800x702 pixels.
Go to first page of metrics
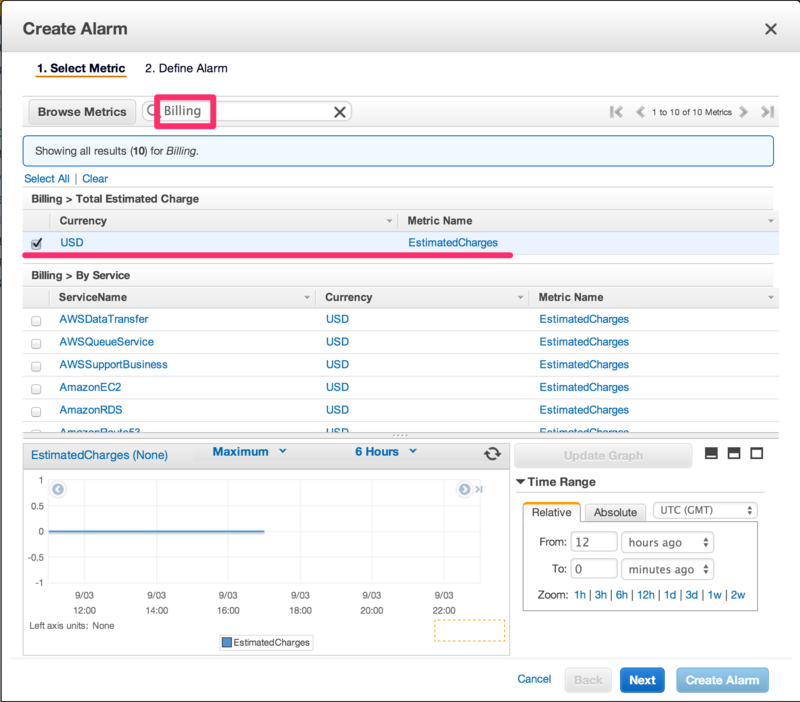tap(616, 112)
